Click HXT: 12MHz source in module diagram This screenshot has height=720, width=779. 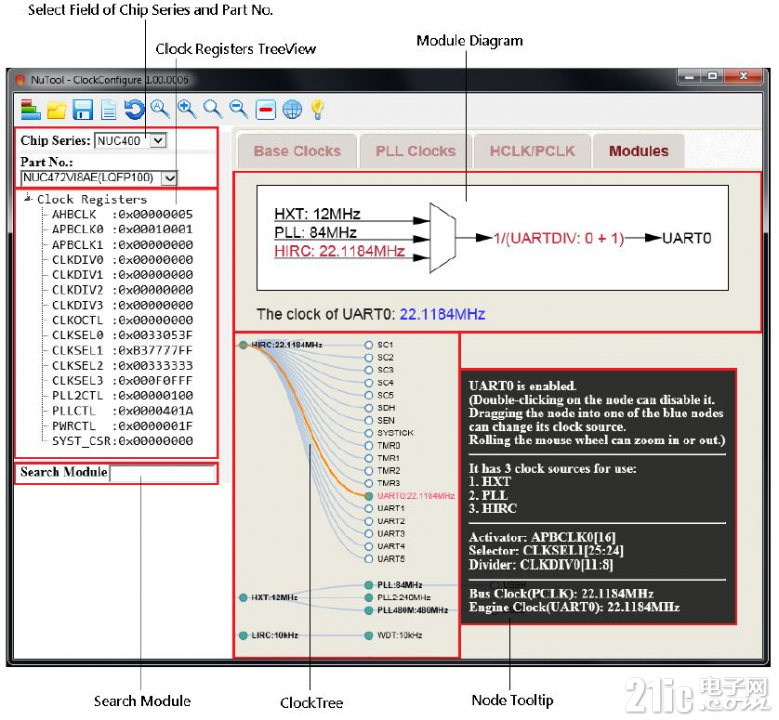317,214
